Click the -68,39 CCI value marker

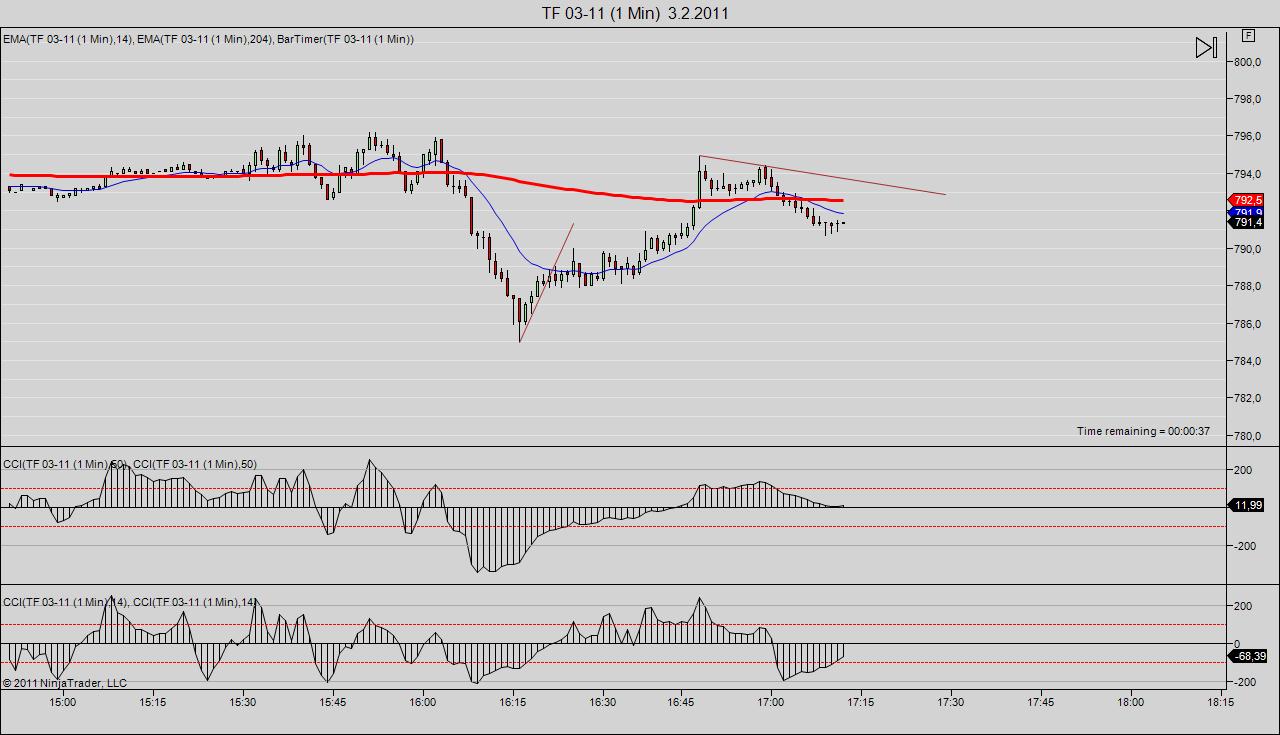(x=1247, y=656)
